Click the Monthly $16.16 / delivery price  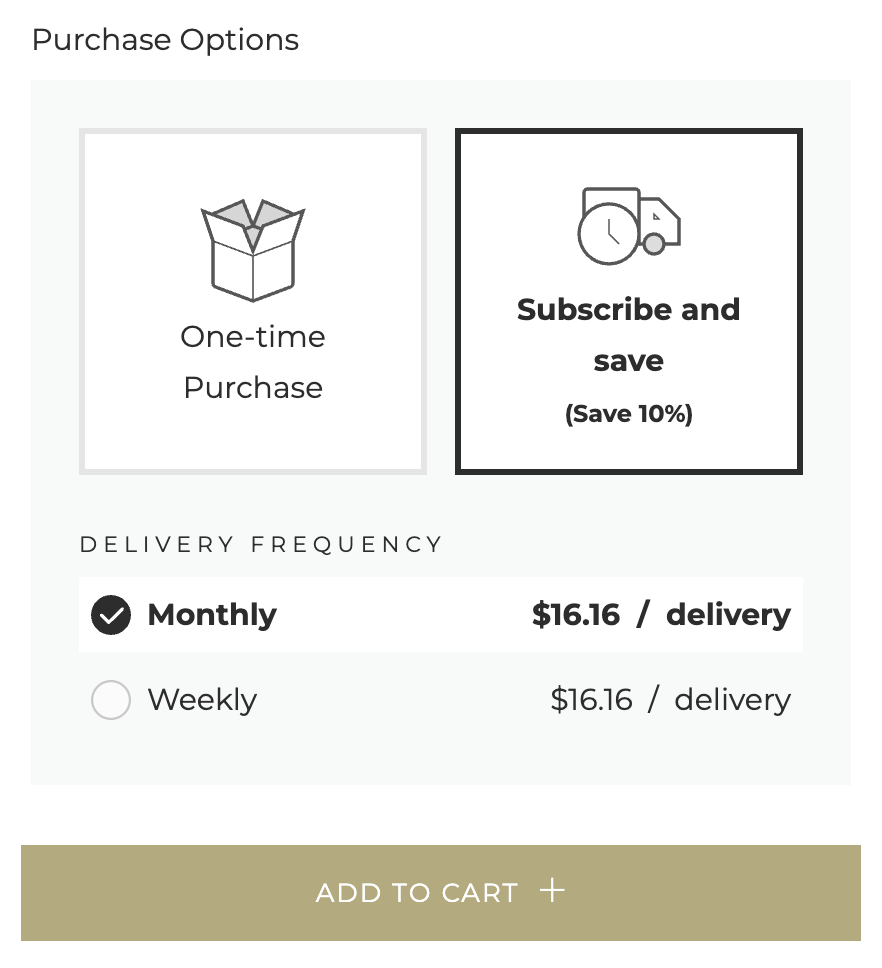pyautogui.click(x=661, y=615)
